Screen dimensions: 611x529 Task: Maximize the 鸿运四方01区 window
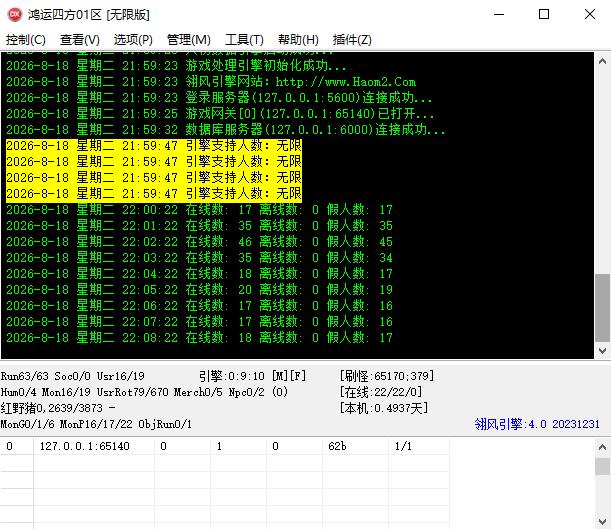coord(544,14)
